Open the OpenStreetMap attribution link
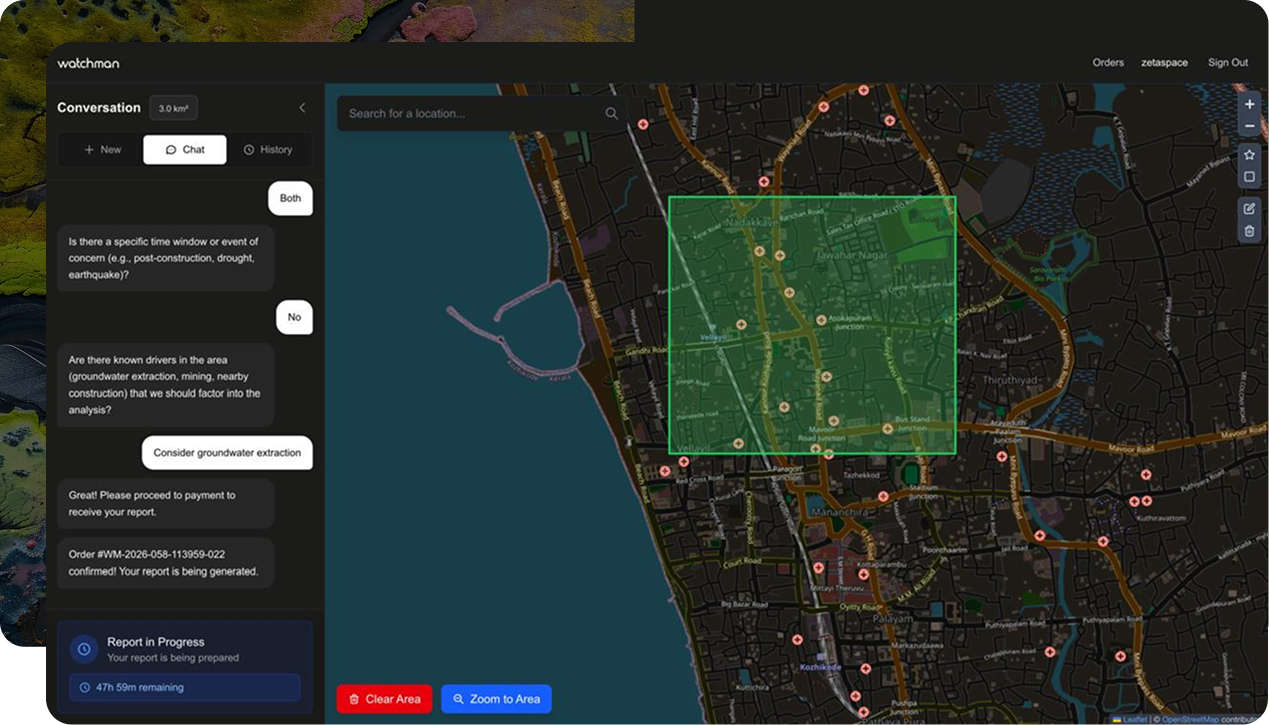The width and height of the screenshot is (1269, 725). 1192,719
